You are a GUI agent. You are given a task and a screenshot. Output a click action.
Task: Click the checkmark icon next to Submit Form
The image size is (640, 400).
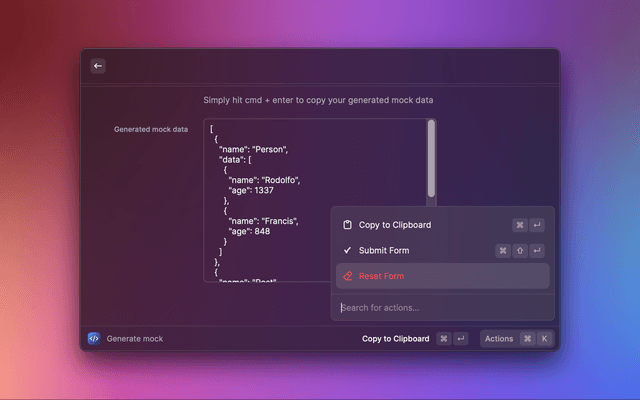pyautogui.click(x=347, y=250)
